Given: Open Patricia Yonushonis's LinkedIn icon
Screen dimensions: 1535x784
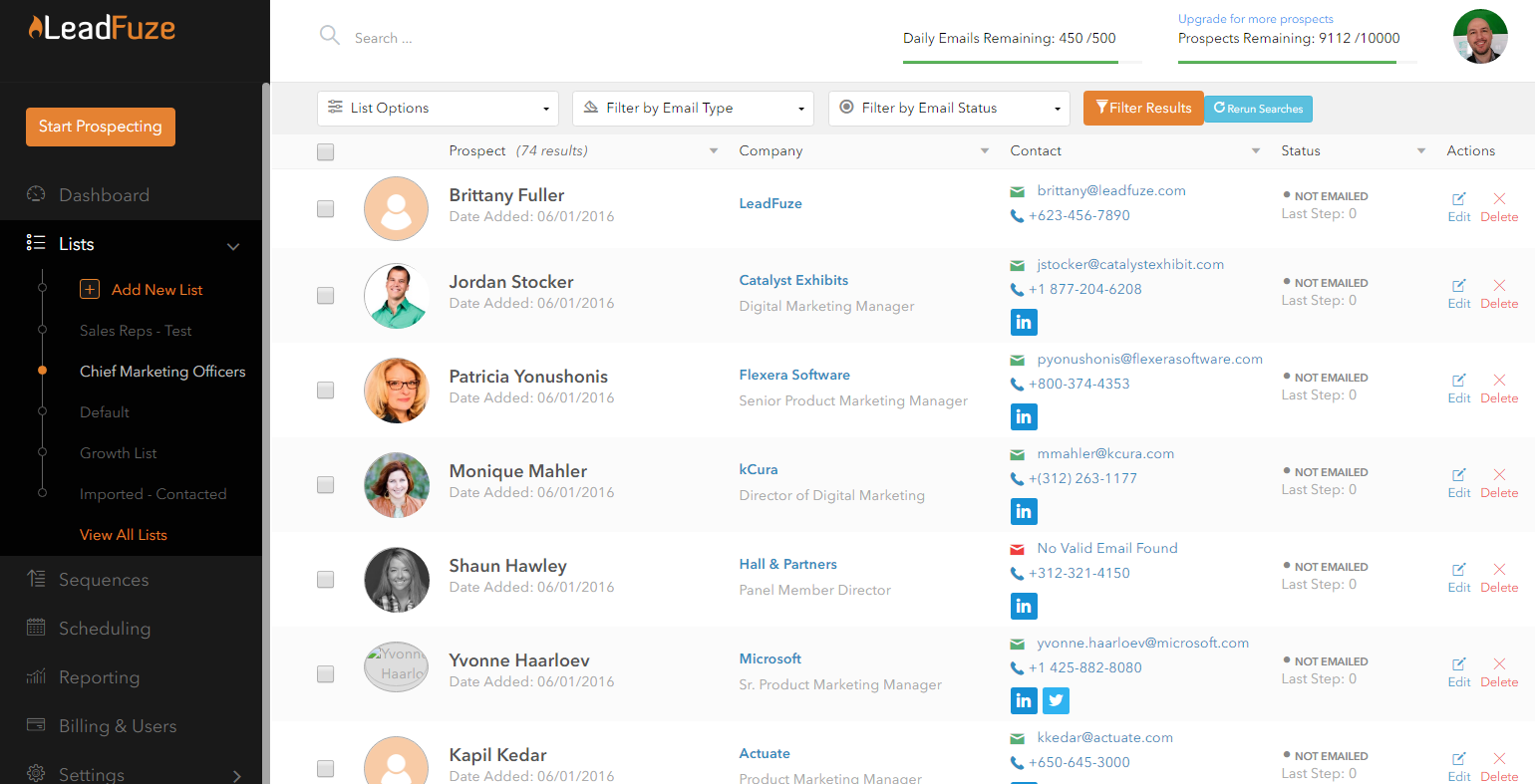Looking at the screenshot, I should [x=1024, y=416].
